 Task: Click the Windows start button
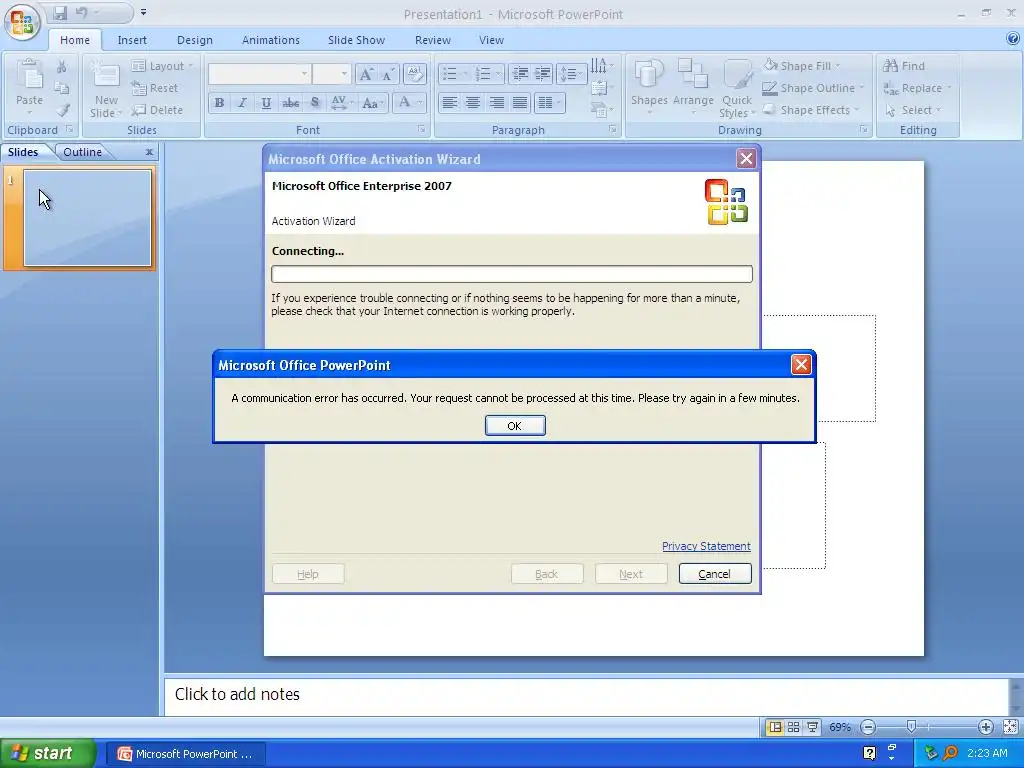point(47,754)
